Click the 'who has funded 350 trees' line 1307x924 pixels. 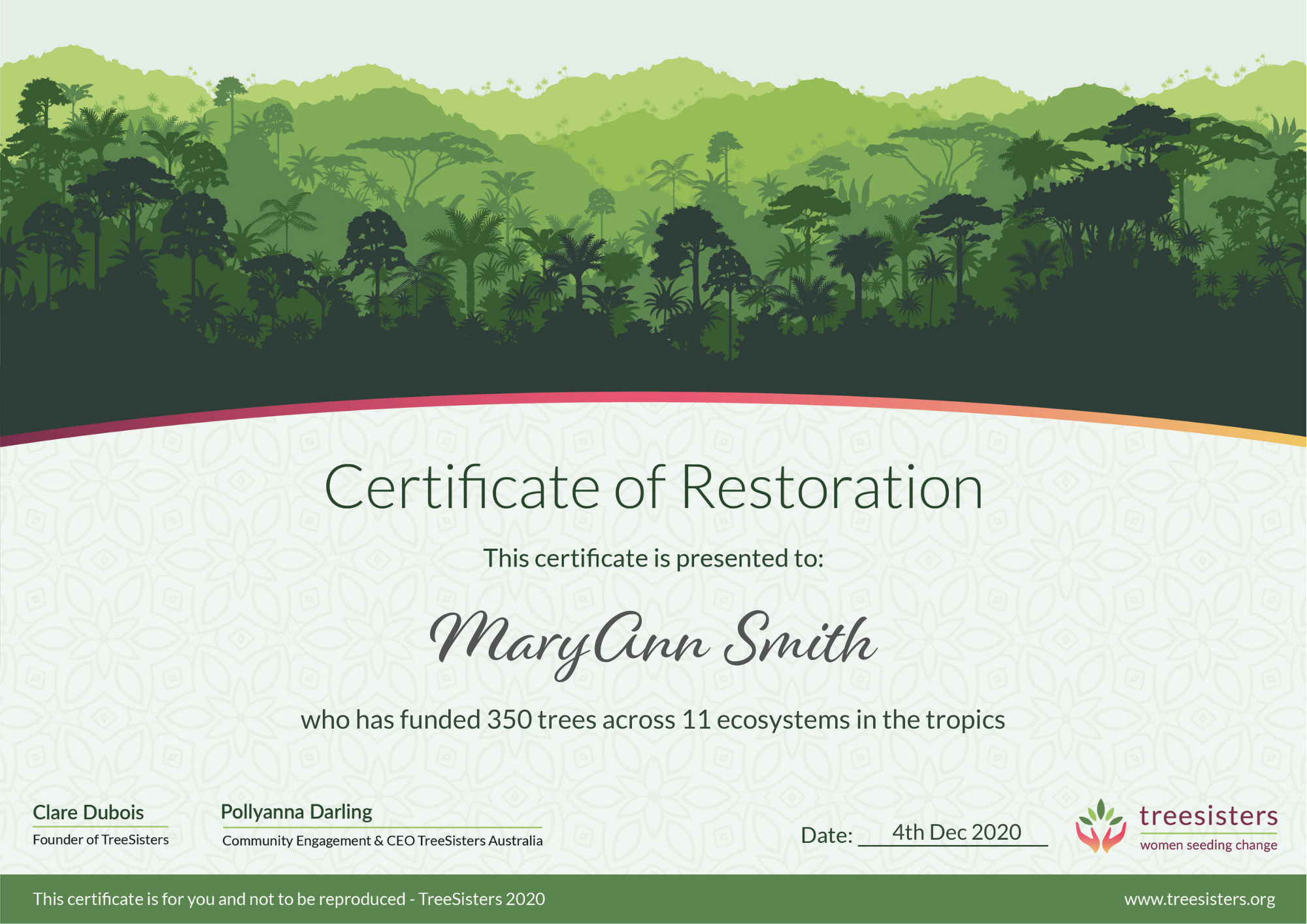[653, 720]
